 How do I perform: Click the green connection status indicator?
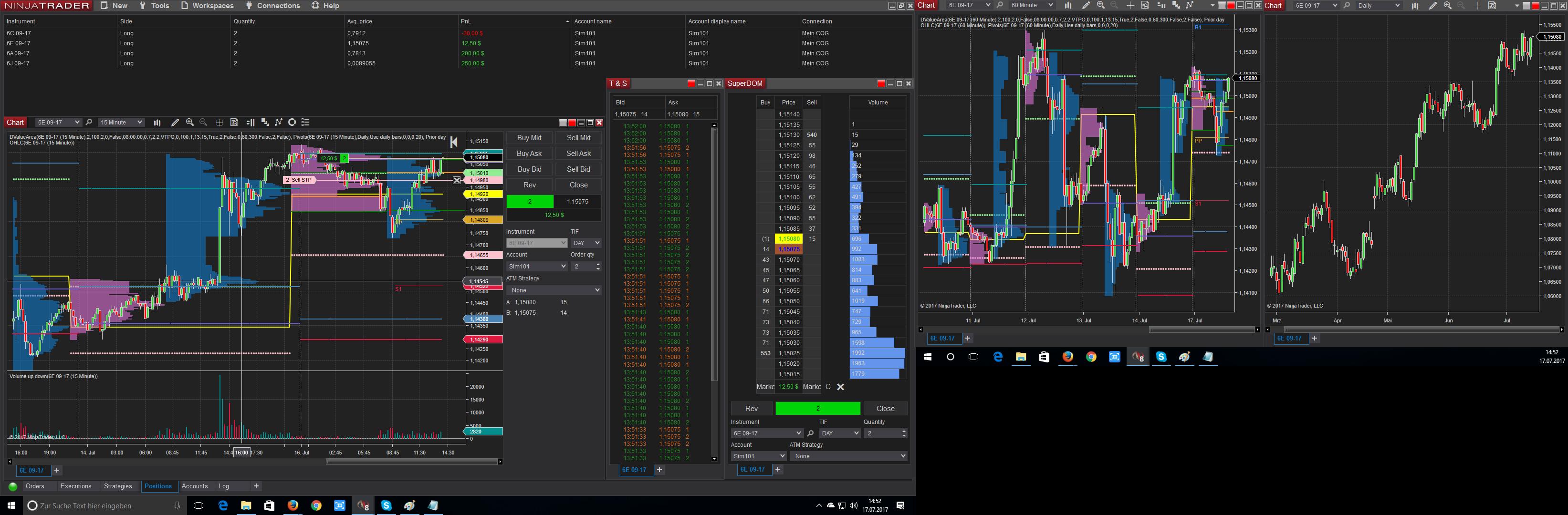click(x=13, y=486)
